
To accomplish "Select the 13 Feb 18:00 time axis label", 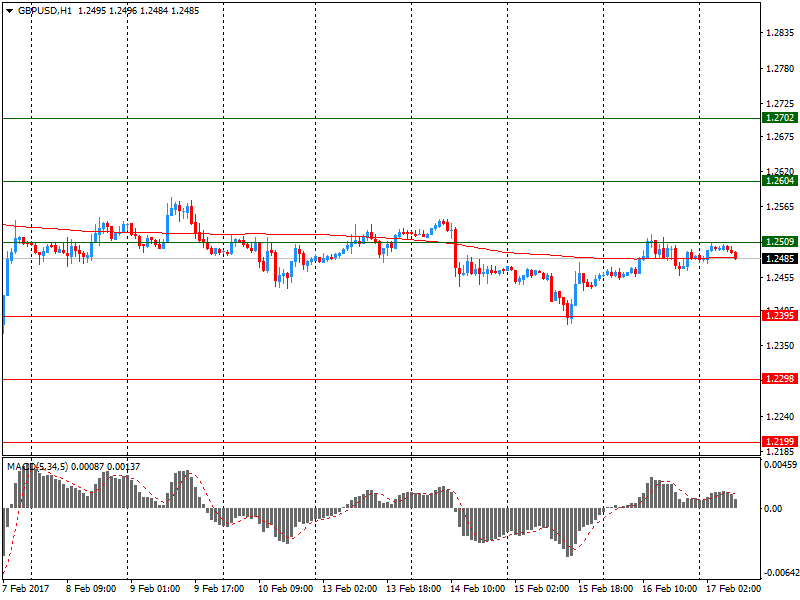I will pyautogui.click(x=413, y=589).
